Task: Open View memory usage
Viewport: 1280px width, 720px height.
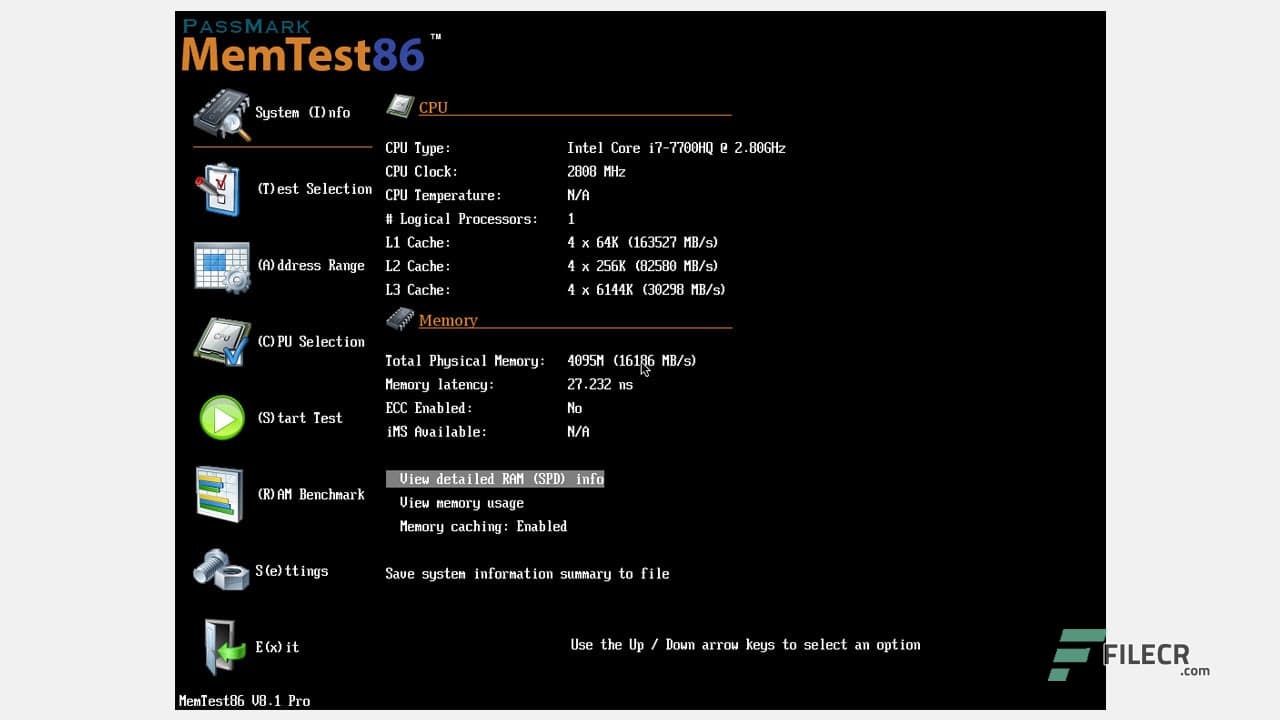Action: pos(461,502)
